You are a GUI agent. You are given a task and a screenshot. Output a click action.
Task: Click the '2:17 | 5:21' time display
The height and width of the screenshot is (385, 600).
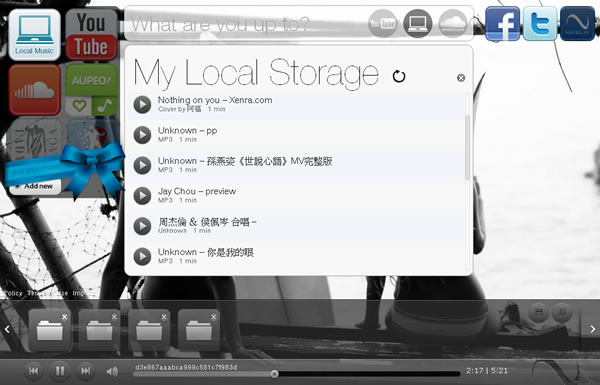point(487,370)
